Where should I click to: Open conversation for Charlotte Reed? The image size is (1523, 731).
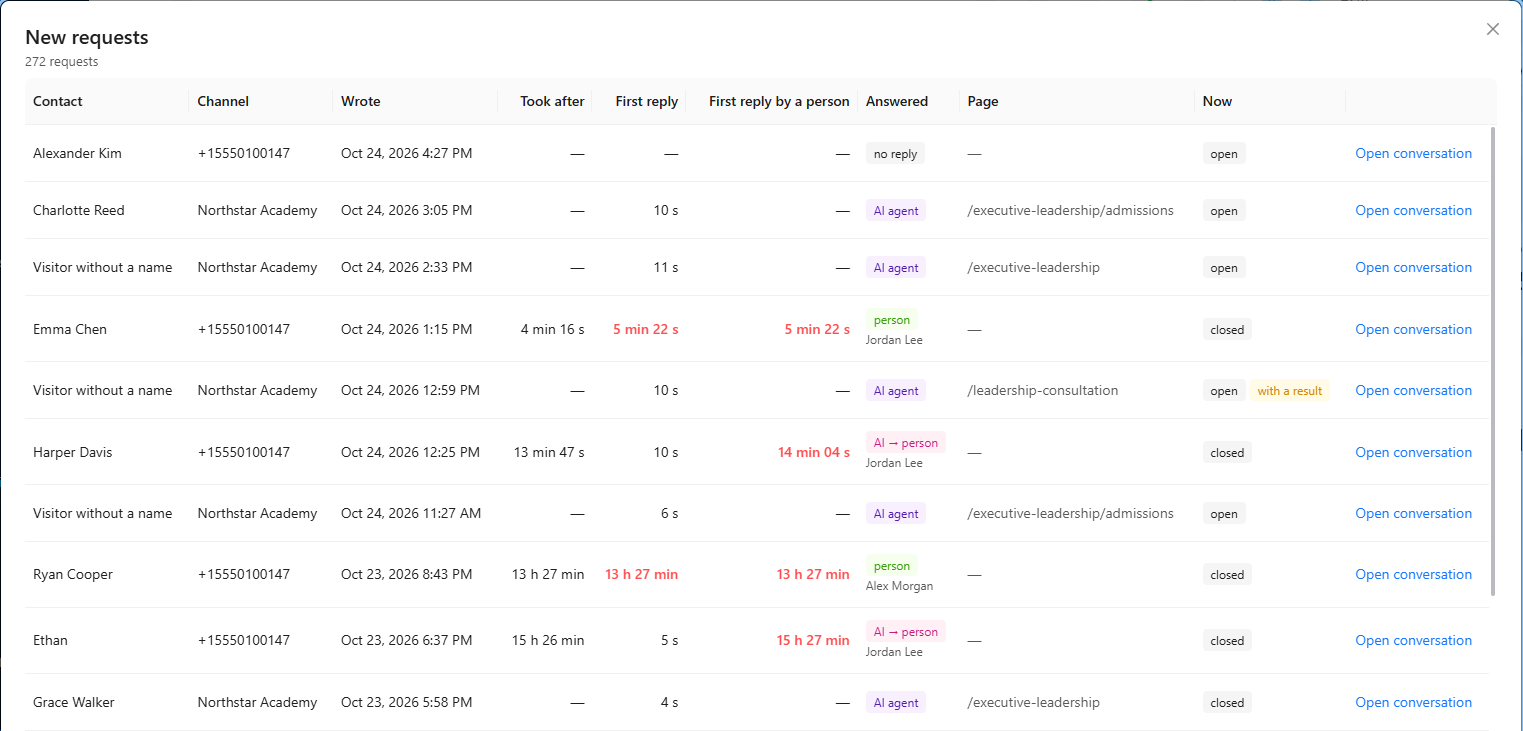(1413, 210)
